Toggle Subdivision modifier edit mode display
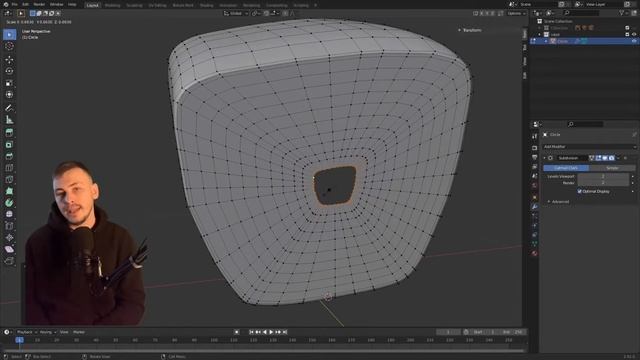 (x=598, y=158)
